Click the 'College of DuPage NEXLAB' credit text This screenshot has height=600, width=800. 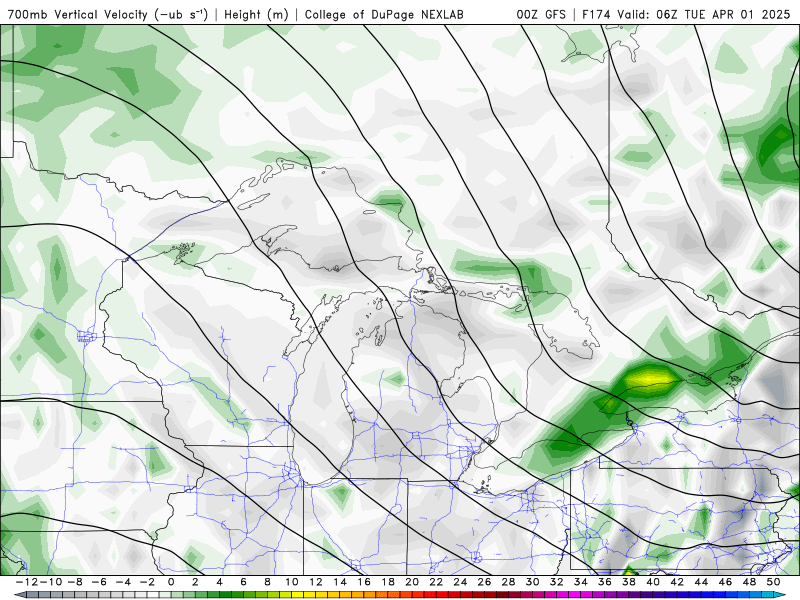point(384,14)
